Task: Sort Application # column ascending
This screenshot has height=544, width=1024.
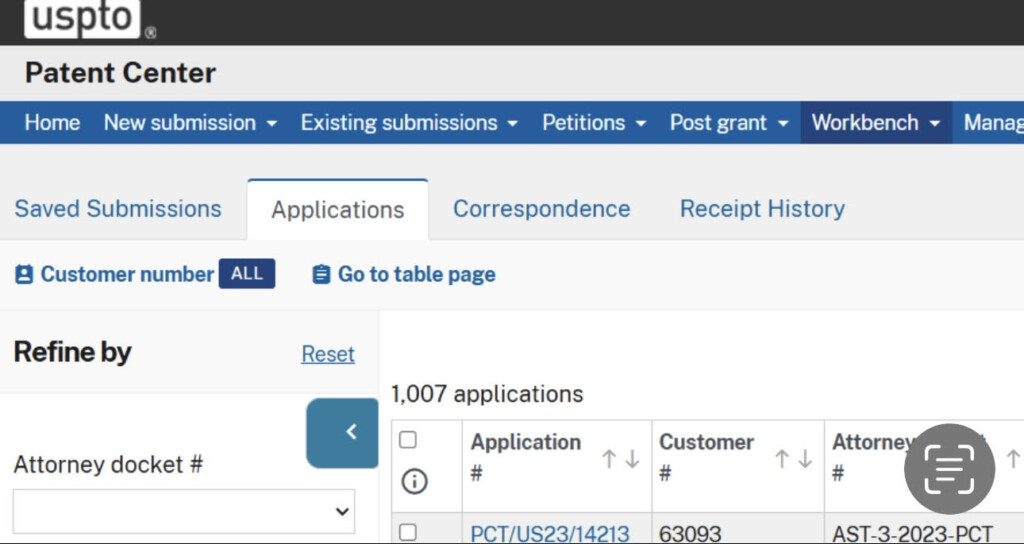Action: point(609,459)
